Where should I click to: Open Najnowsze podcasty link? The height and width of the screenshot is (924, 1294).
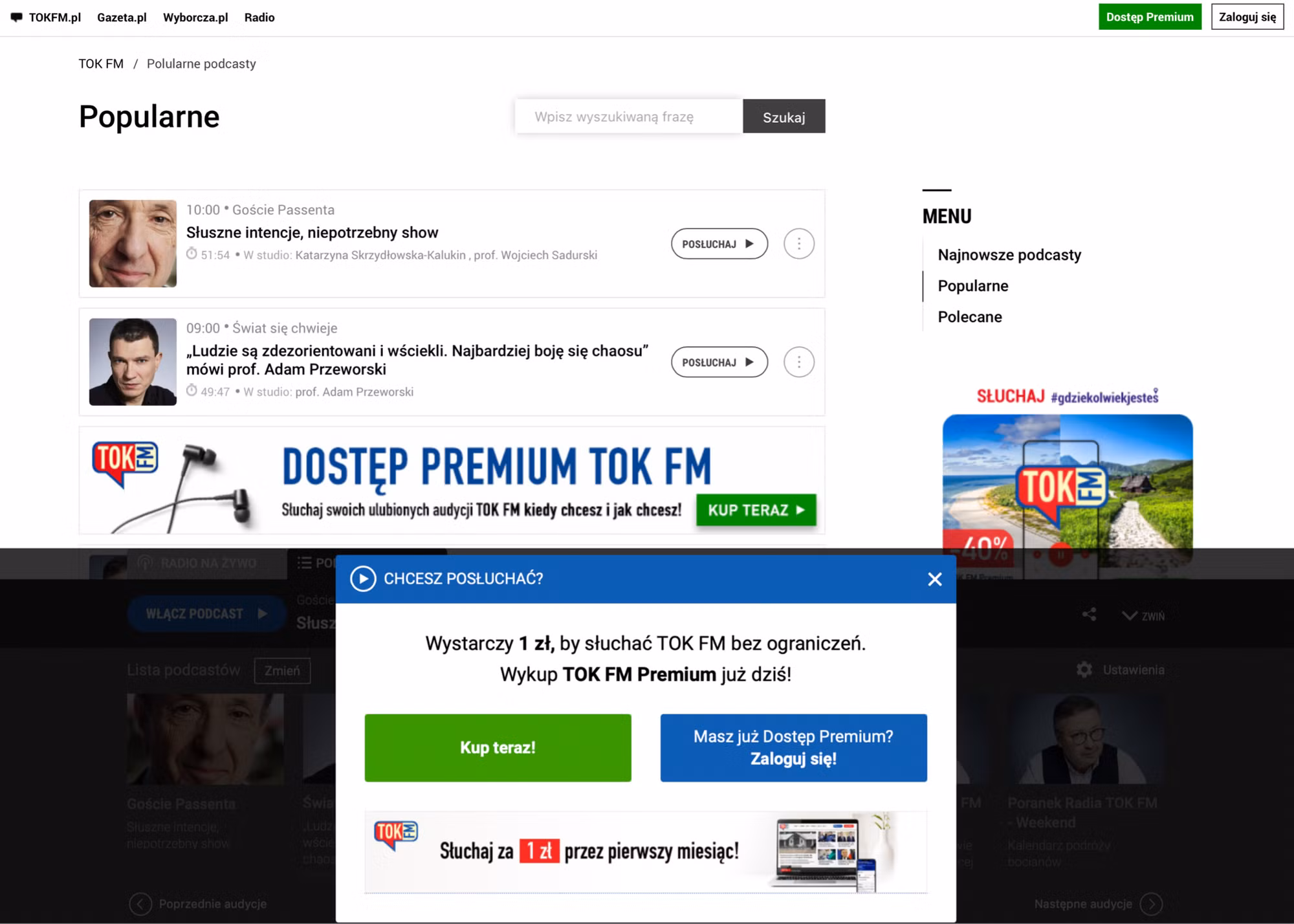(x=1009, y=254)
